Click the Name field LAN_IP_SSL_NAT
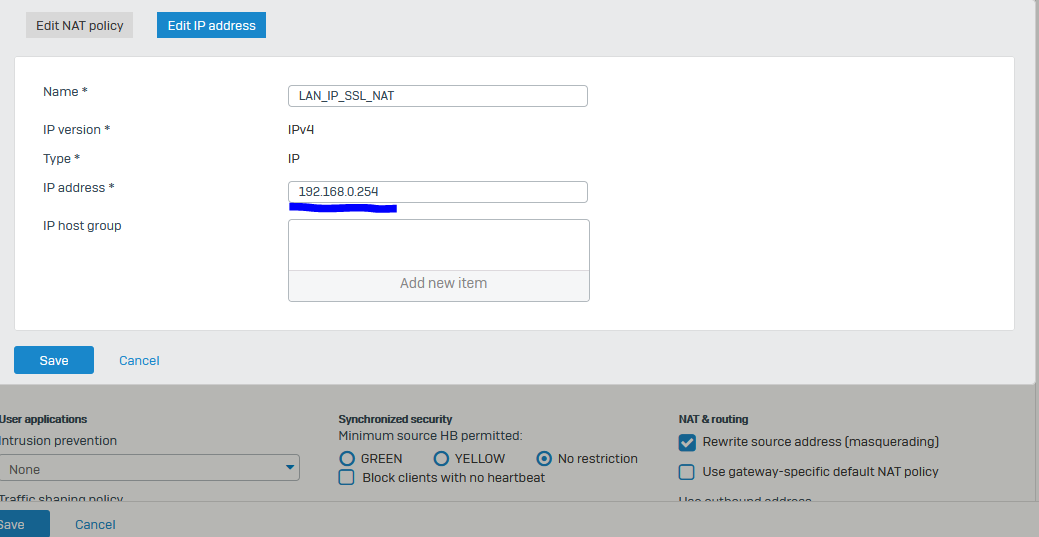This screenshot has height=537, width=1039. click(437, 95)
